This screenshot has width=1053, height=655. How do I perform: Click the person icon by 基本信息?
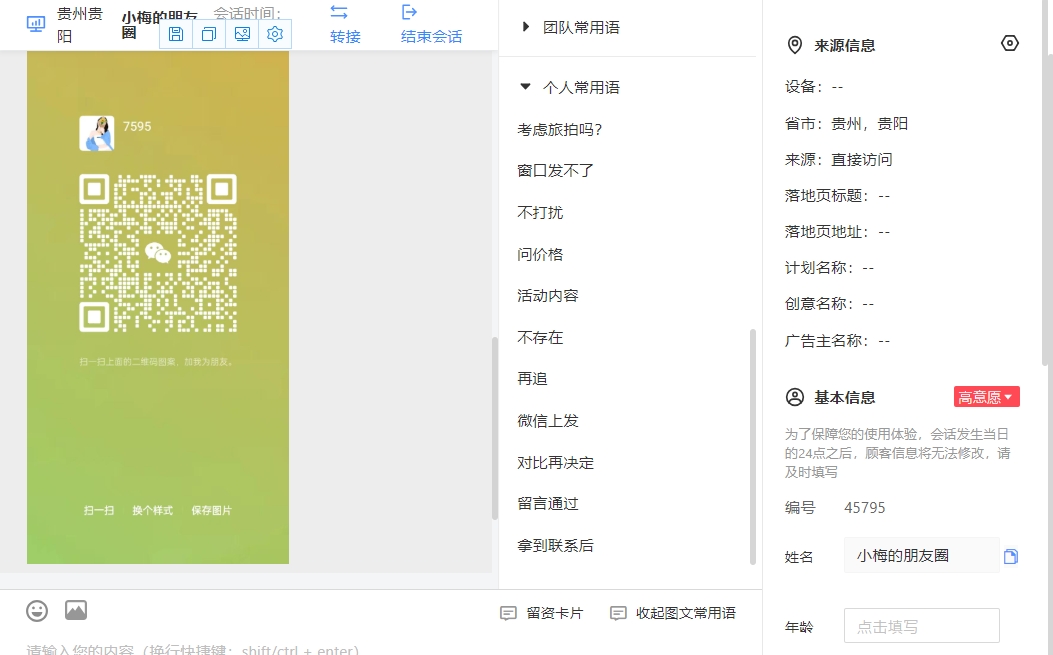click(794, 397)
